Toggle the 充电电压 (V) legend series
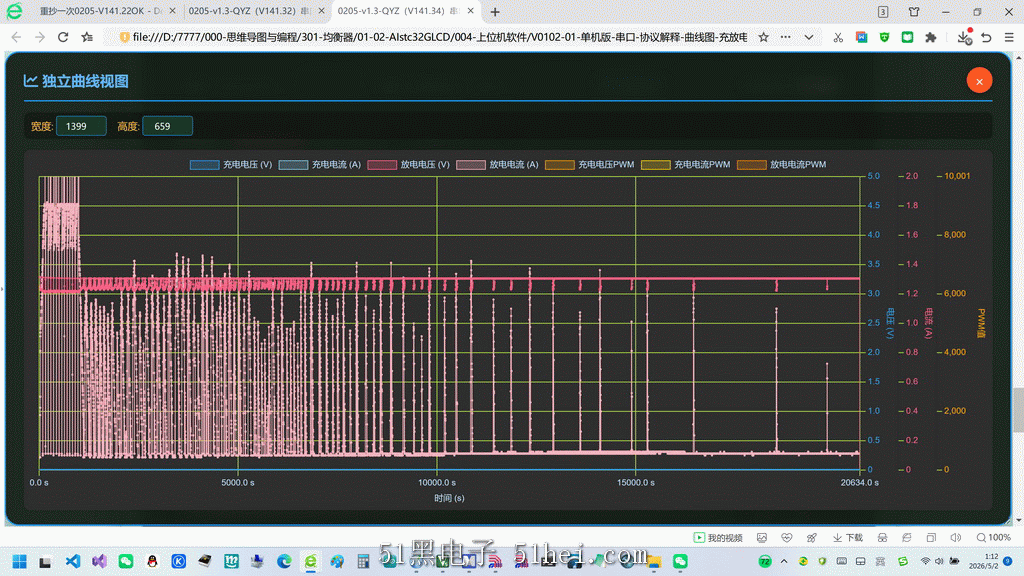 pos(231,165)
